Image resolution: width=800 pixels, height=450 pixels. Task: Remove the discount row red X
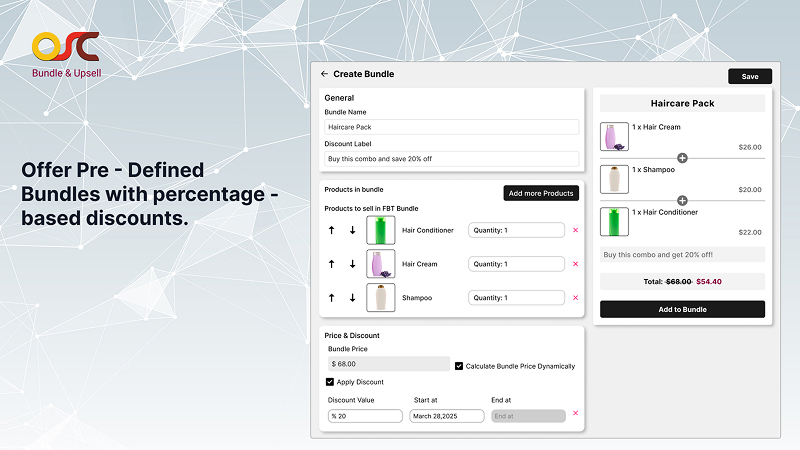[x=575, y=413]
